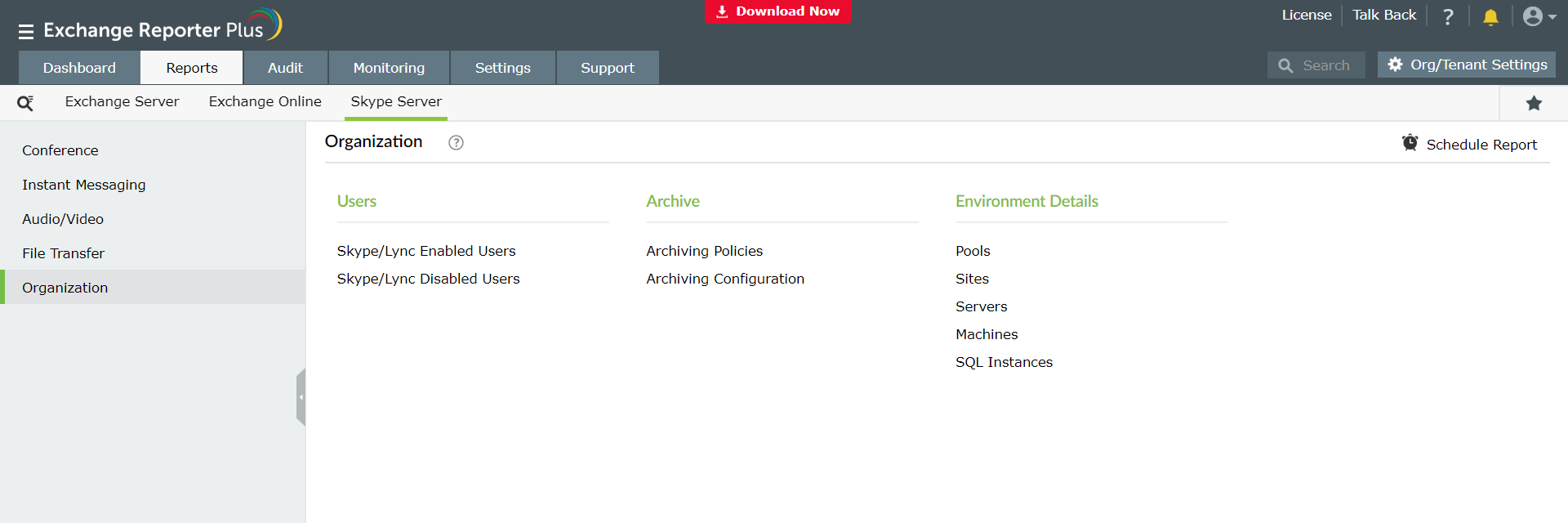This screenshot has width=1568, height=523.
Task: Click the Users section heading
Action: [357, 201]
